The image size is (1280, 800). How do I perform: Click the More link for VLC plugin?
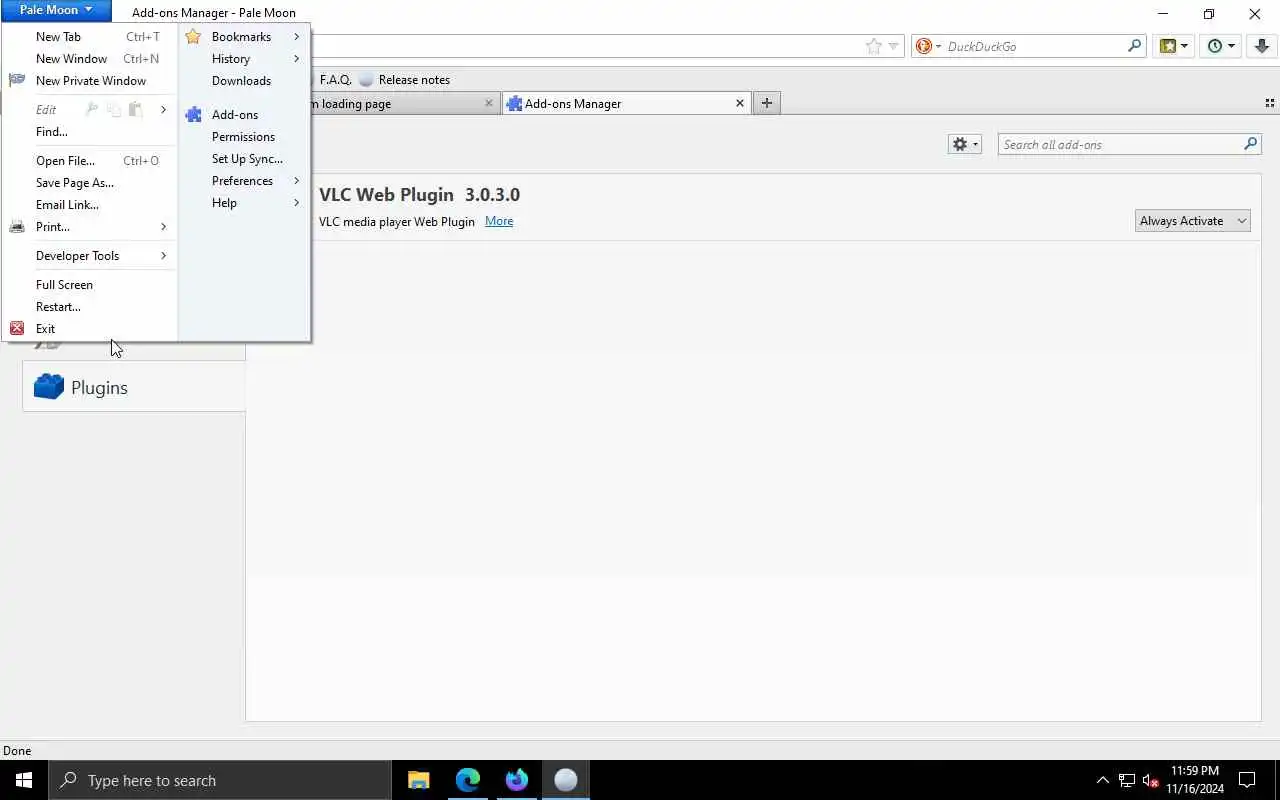pyautogui.click(x=499, y=222)
